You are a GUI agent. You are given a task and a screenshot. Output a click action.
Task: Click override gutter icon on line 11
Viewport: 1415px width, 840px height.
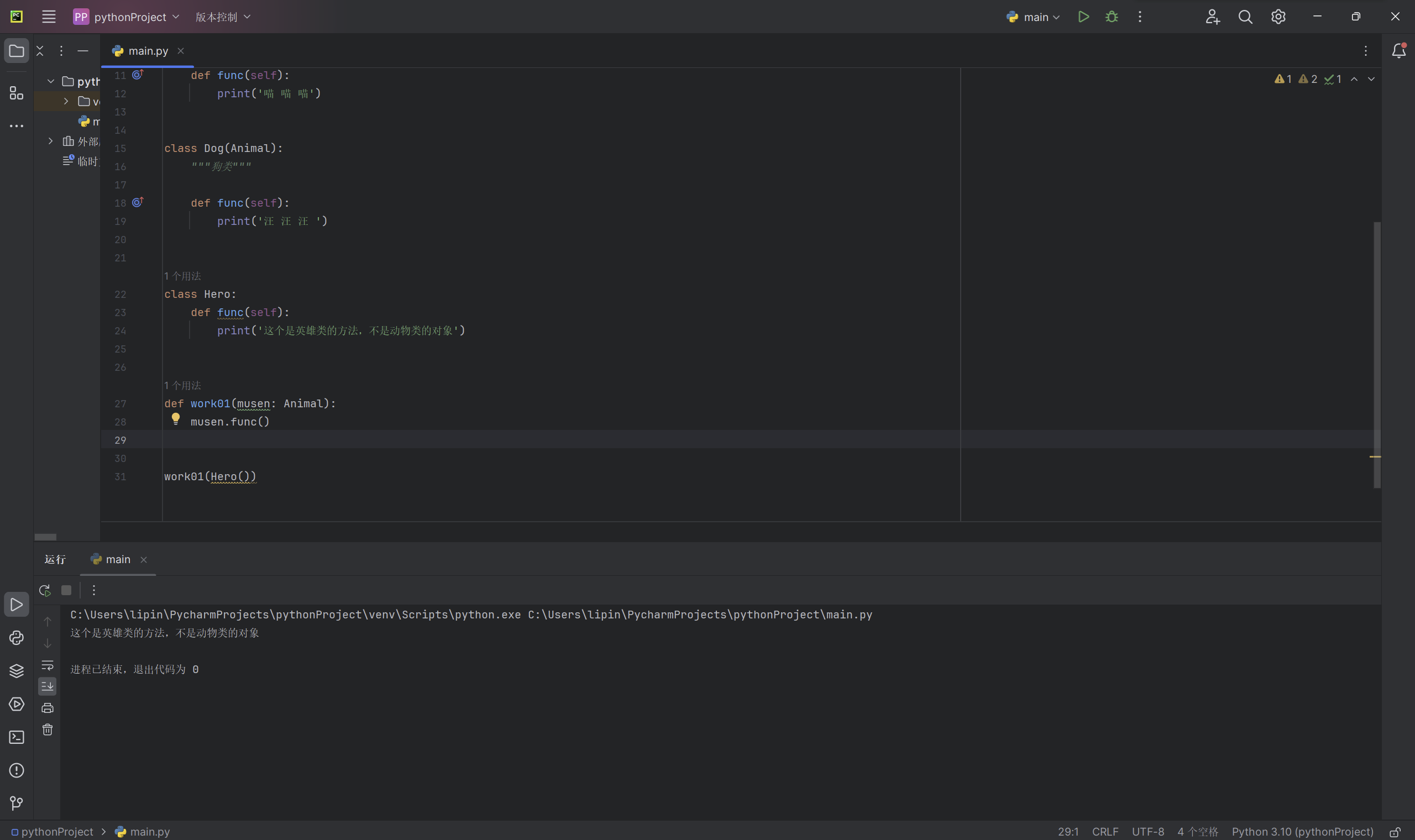click(x=138, y=75)
